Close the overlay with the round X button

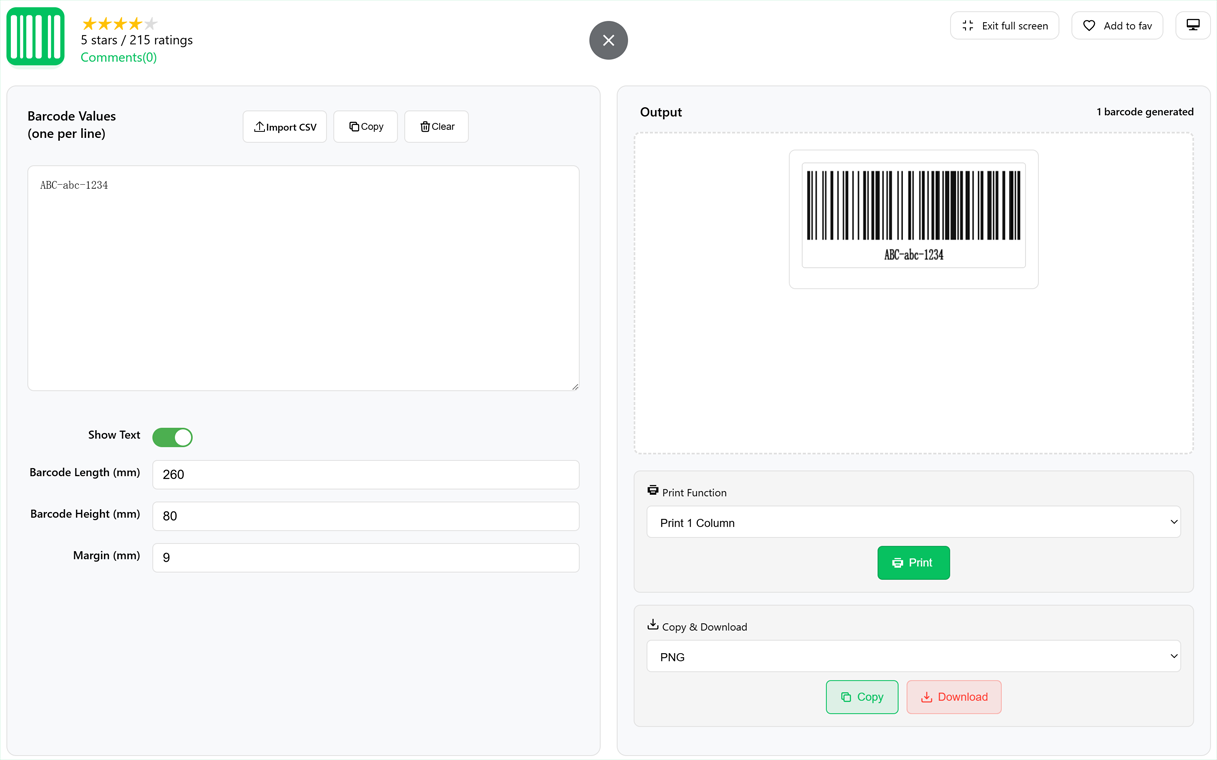pos(608,40)
